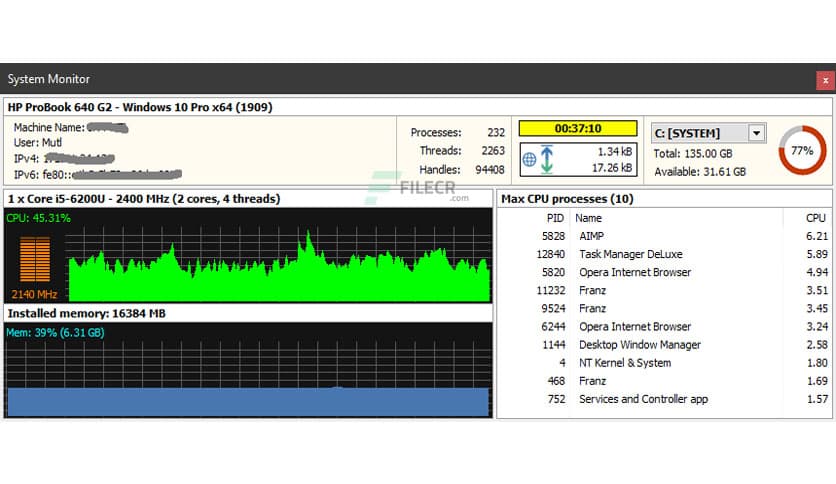Select the Desktop Window Manager process
Screen dimensions: 836x484
tap(664, 345)
